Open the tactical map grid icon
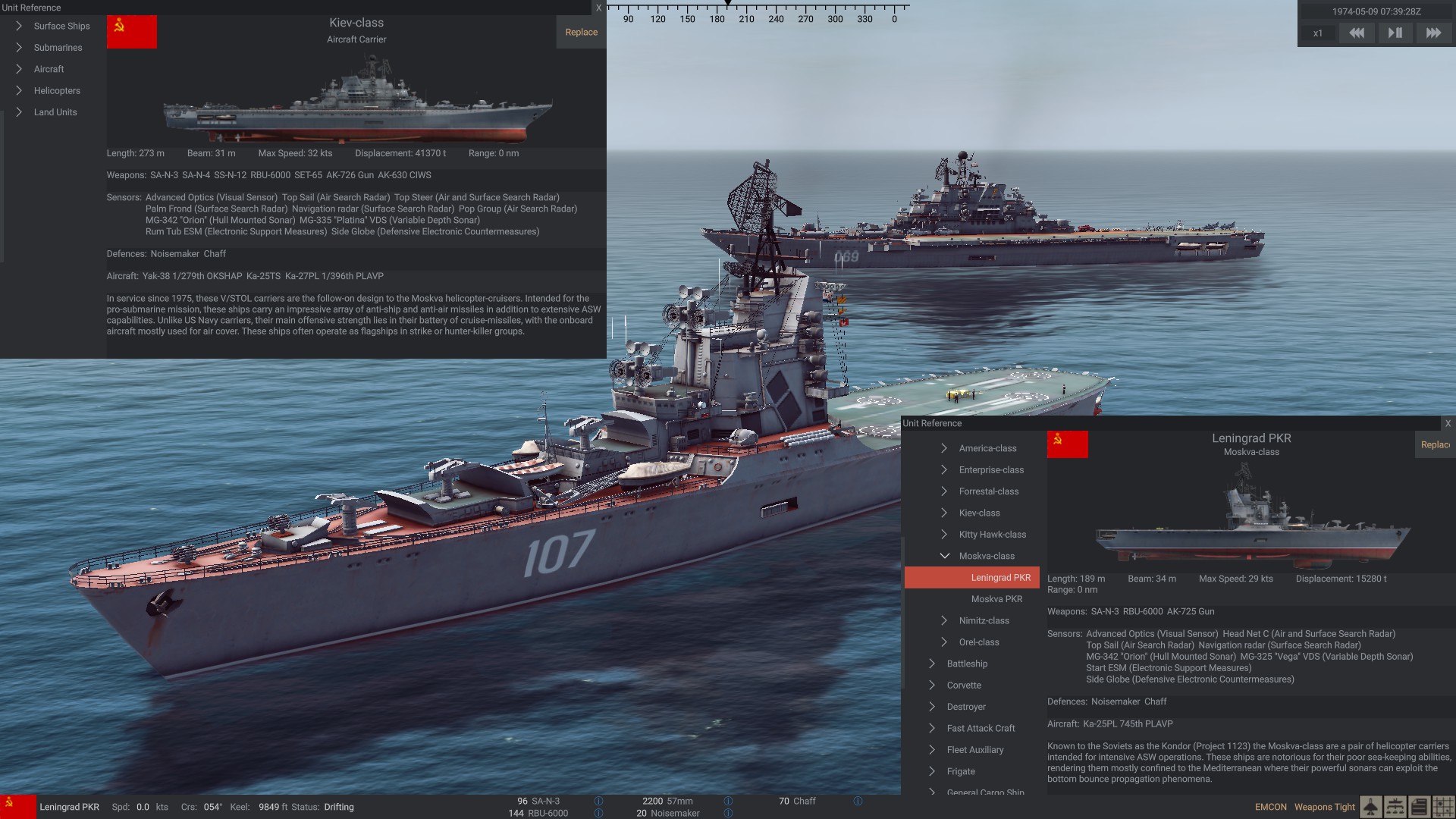1456x819 pixels. click(1443, 807)
